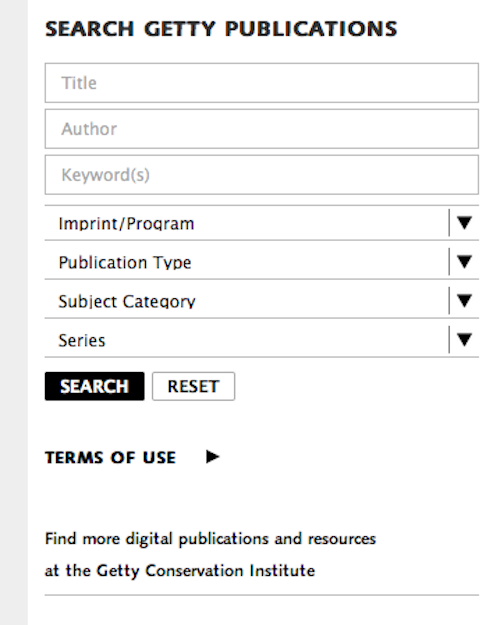Expand Terms of Use with the triangle icon
This screenshot has width=500, height=625.
click(213, 457)
